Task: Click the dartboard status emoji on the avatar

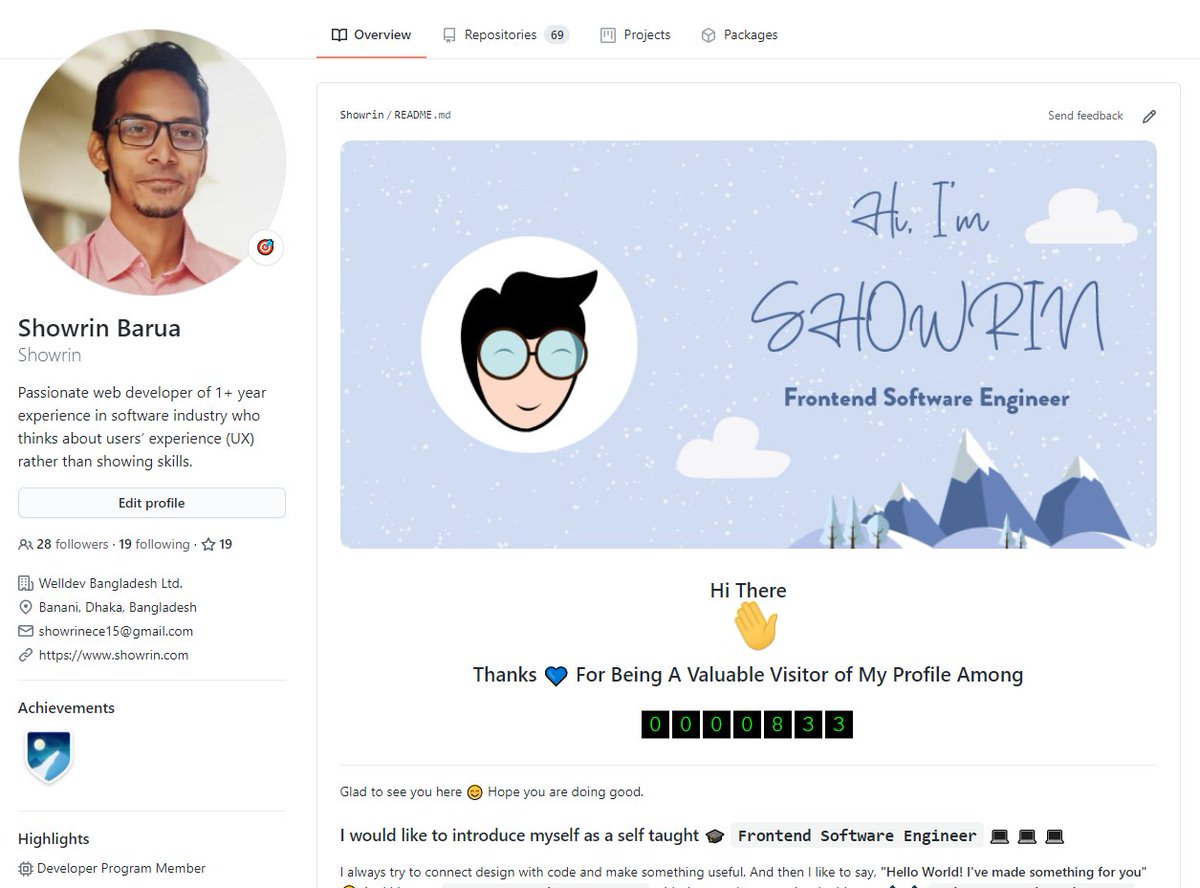Action: click(x=265, y=247)
